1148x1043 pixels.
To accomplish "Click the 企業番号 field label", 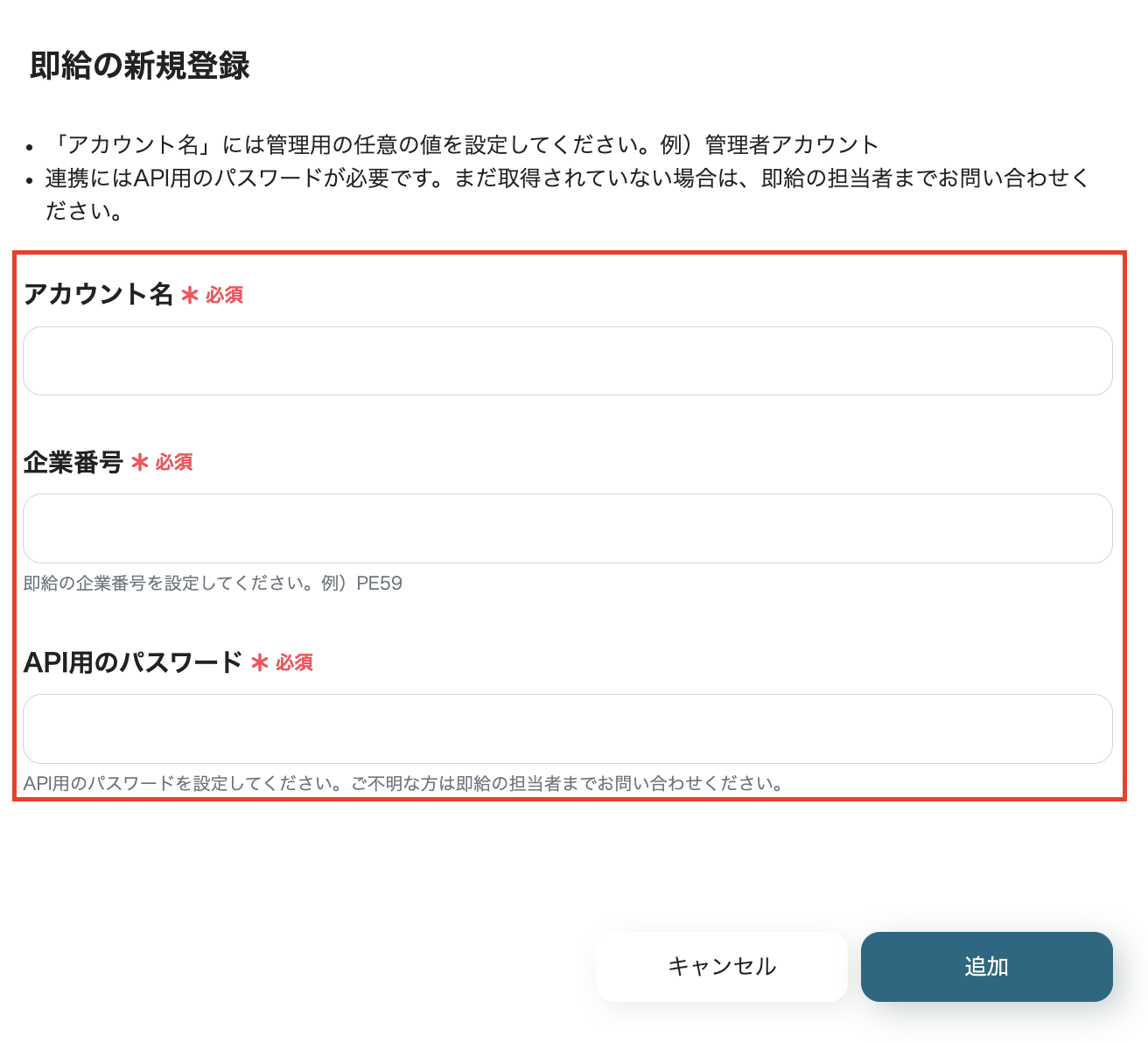I will coord(73,462).
